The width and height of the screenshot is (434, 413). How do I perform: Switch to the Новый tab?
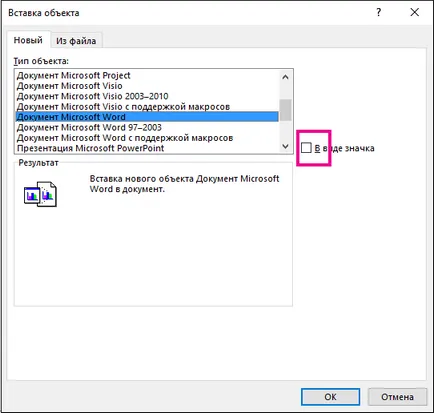click(28, 40)
